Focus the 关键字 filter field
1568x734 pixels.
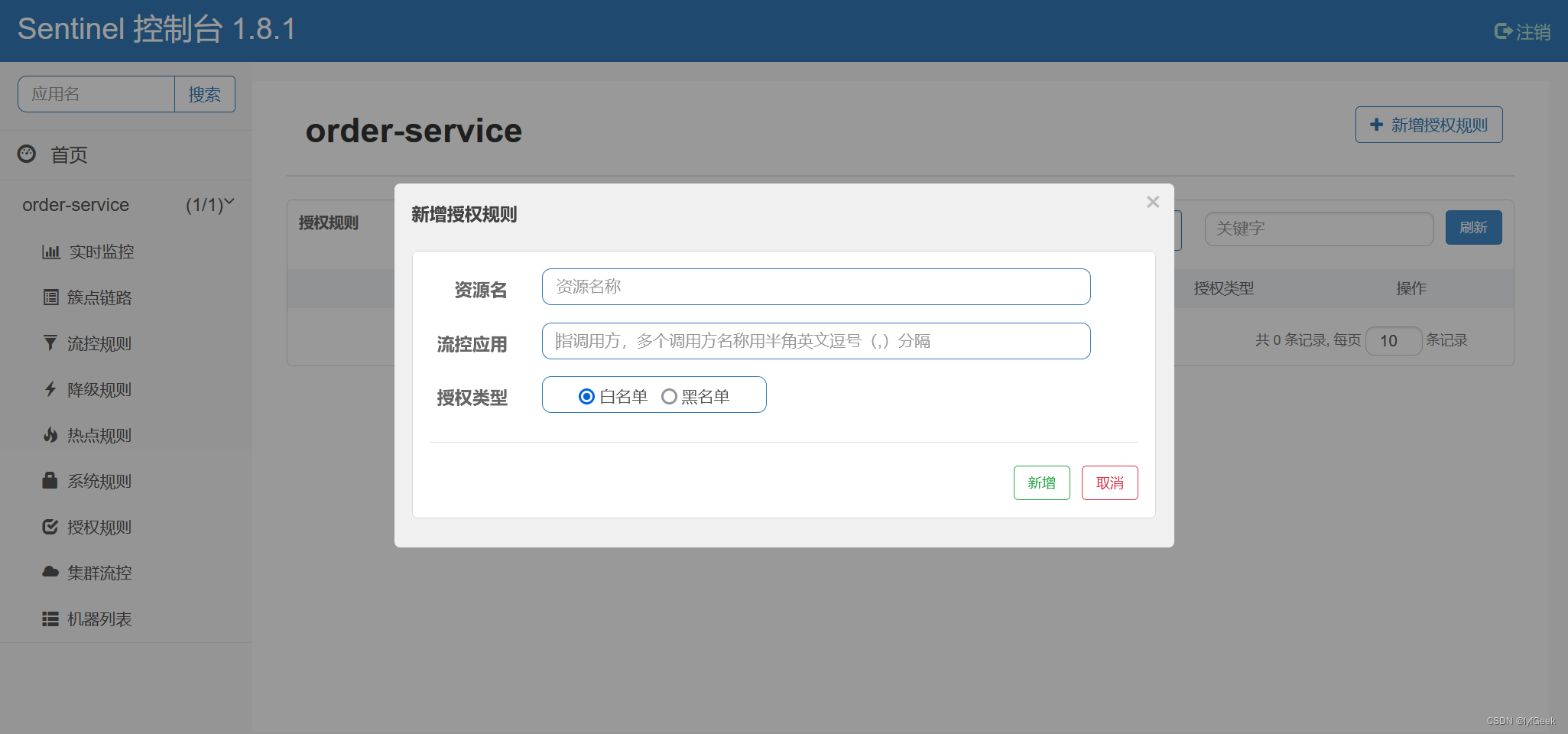[1319, 229]
